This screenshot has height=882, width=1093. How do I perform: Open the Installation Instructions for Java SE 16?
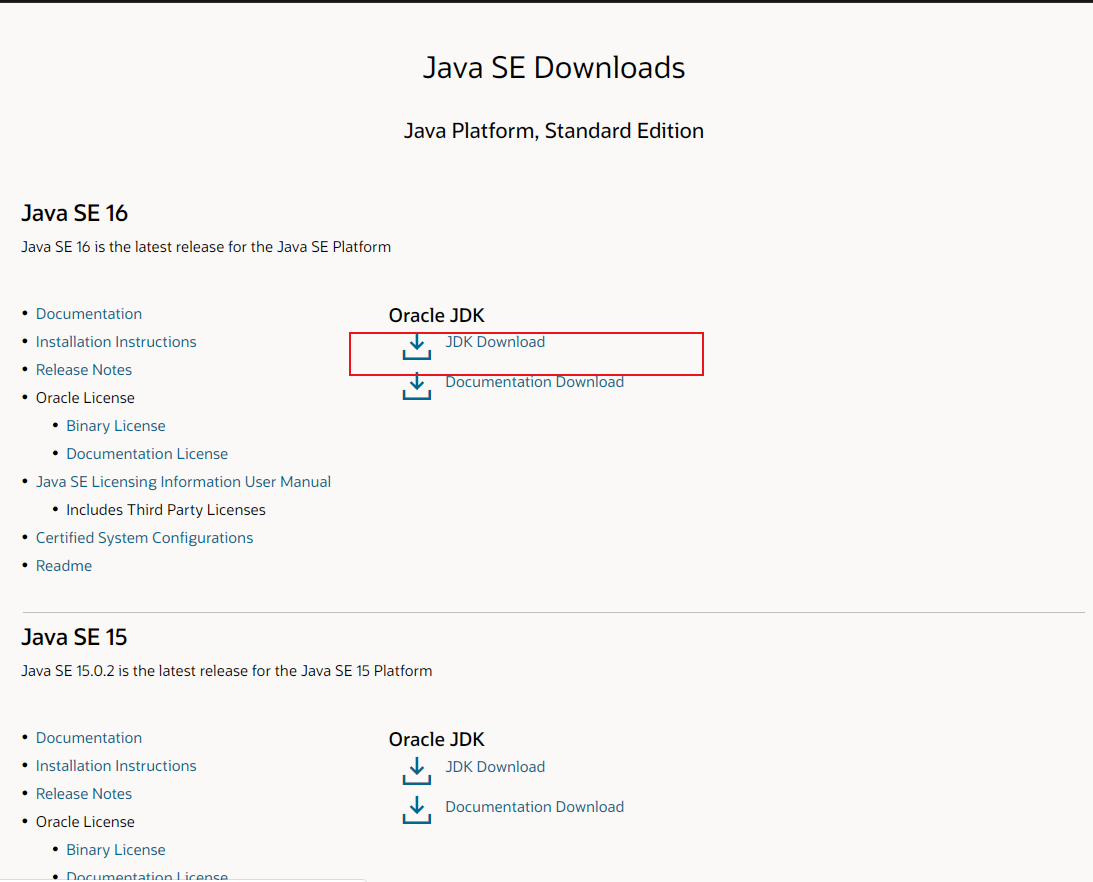(116, 341)
